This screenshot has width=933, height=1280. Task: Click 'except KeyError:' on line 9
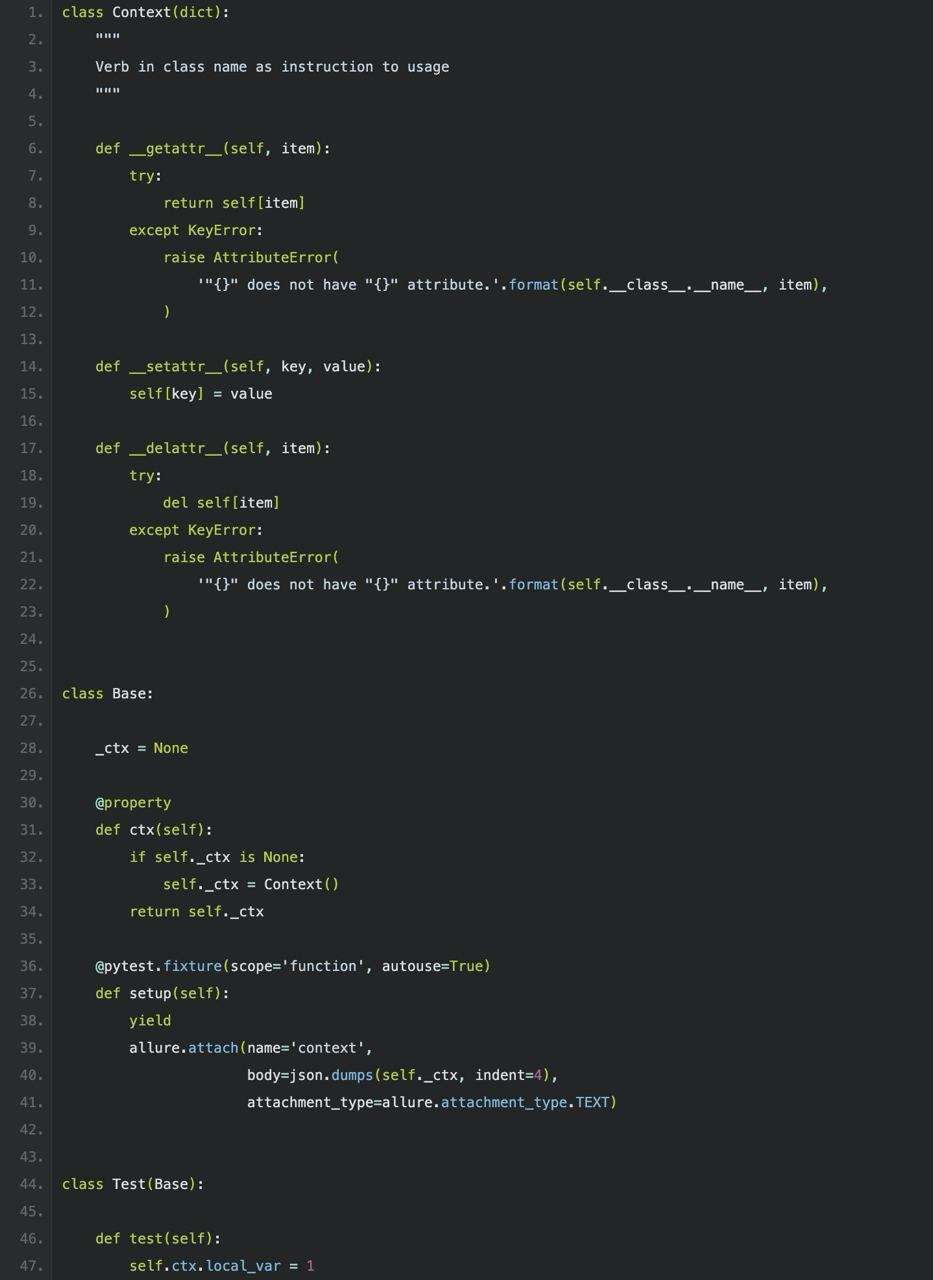tap(196, 230)
